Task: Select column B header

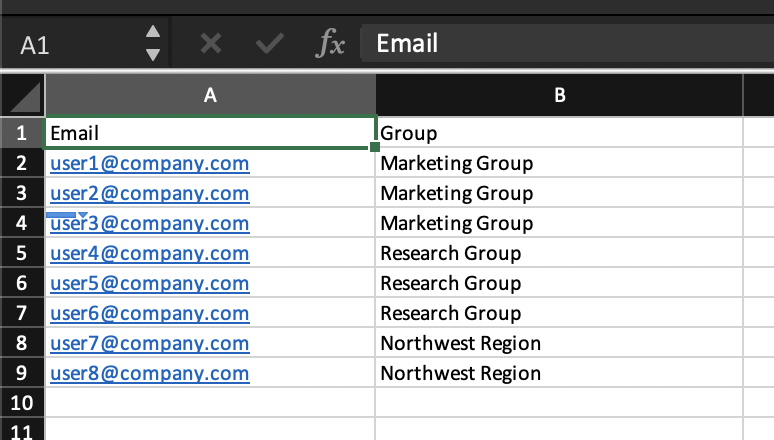Action: [559, 95]
